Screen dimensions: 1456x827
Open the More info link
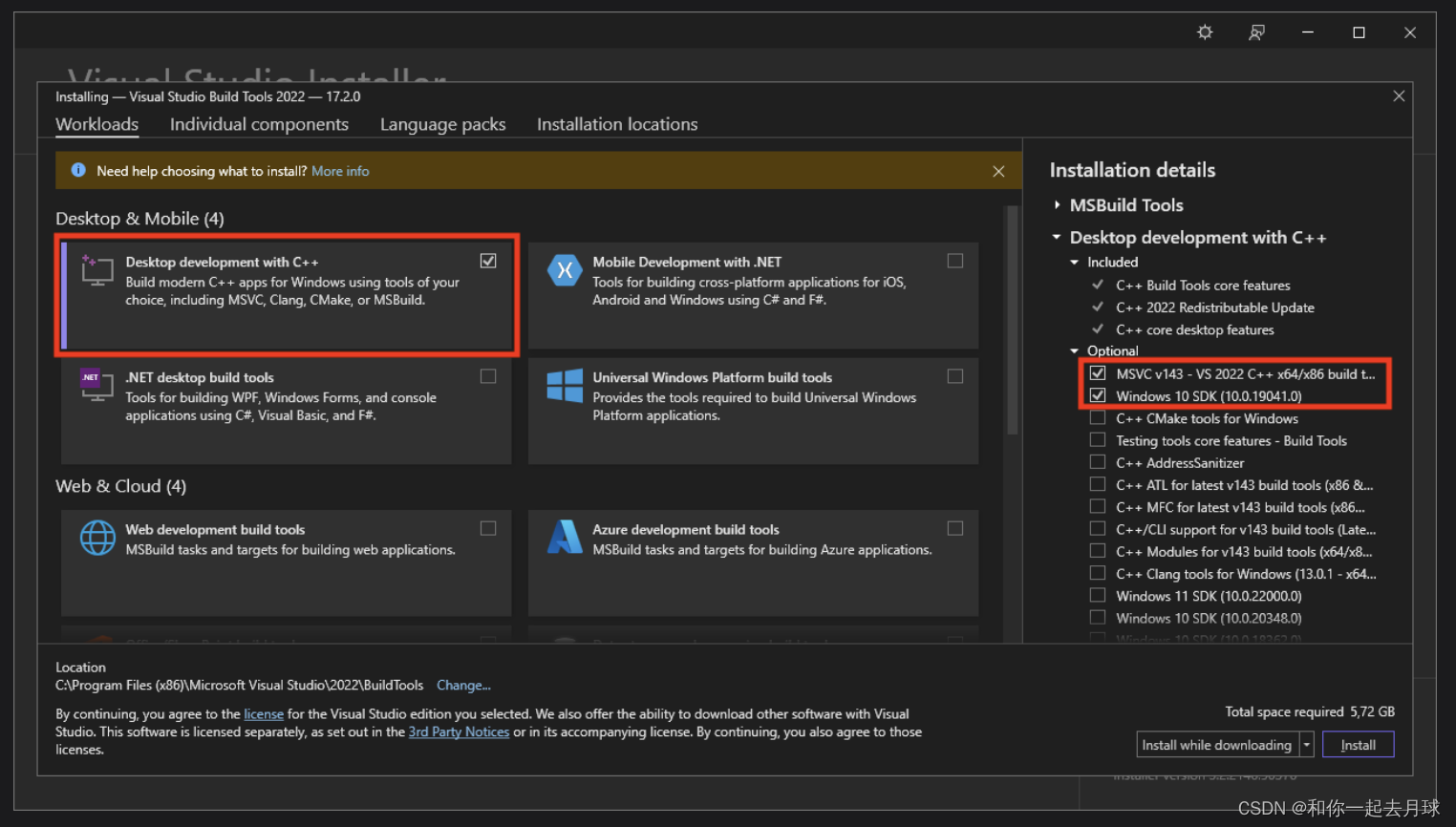(x=340, y=171)
